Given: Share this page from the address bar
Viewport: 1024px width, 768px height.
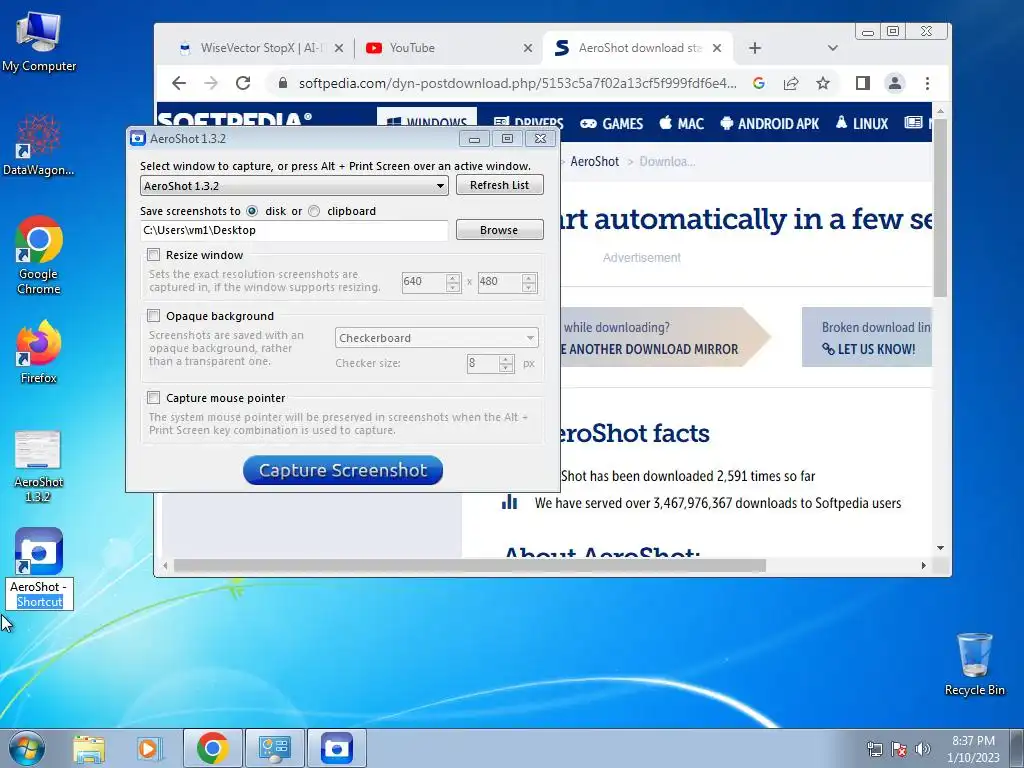Looking at the screenshot, I should pos(791,83).
